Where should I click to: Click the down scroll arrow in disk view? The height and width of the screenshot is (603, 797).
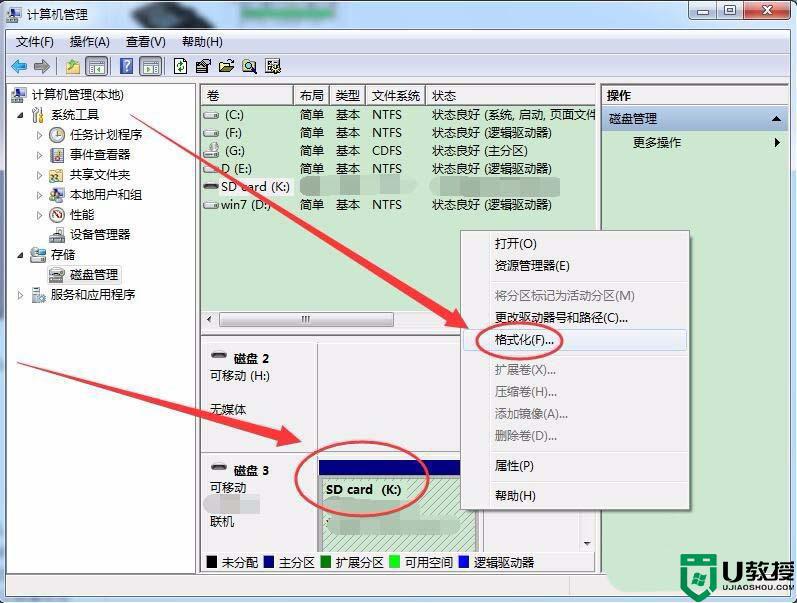tap(587, 544)
